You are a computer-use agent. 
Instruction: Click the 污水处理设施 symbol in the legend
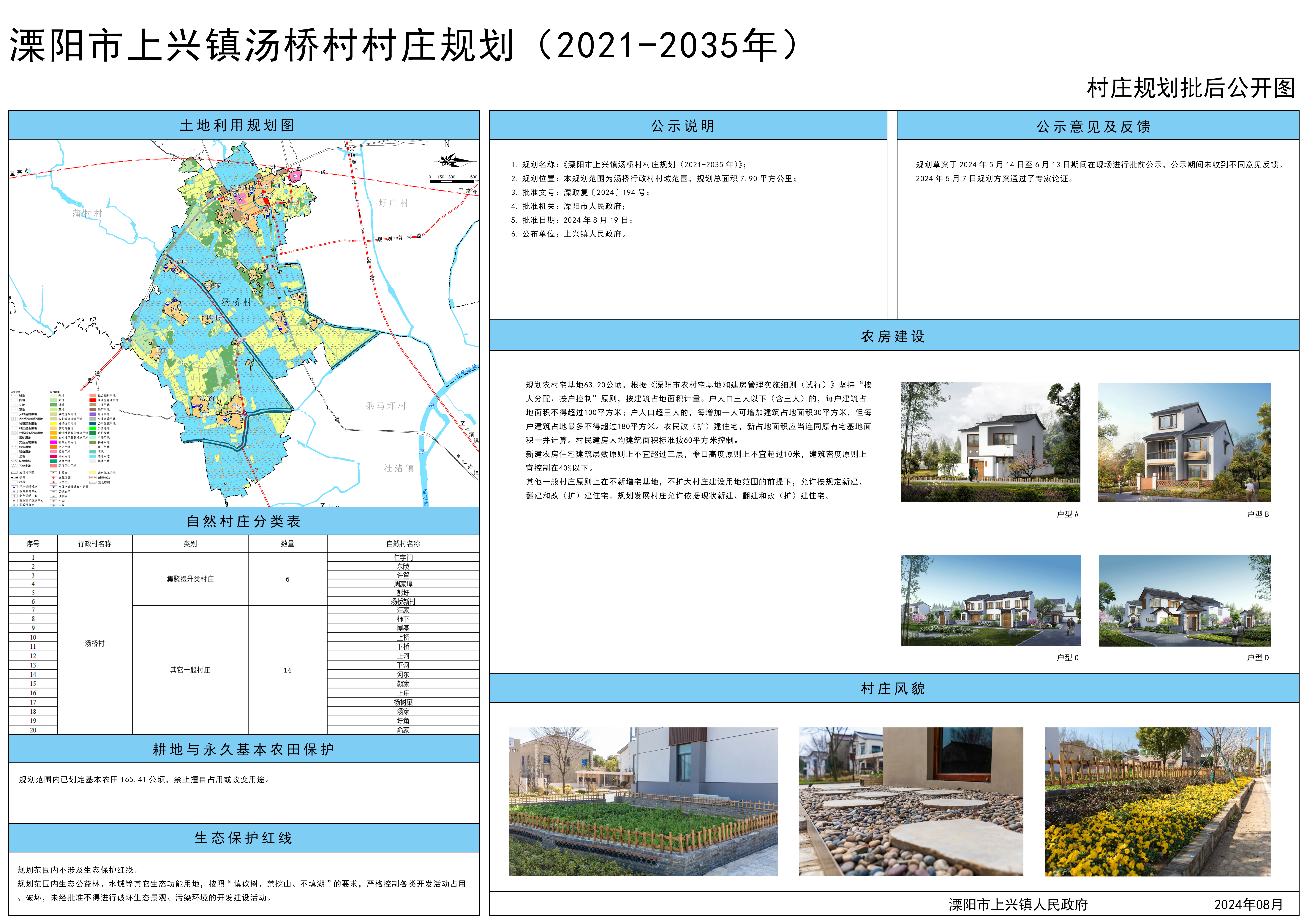pos(14,487)
